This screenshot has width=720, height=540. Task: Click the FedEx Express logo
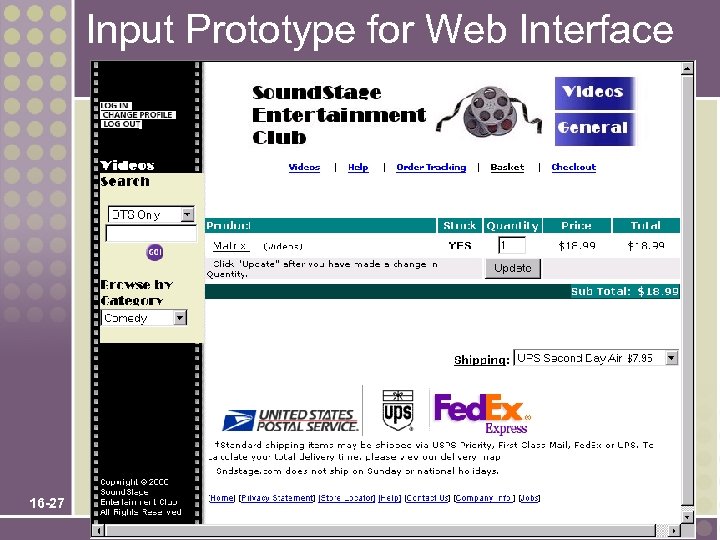pos(482,413)
